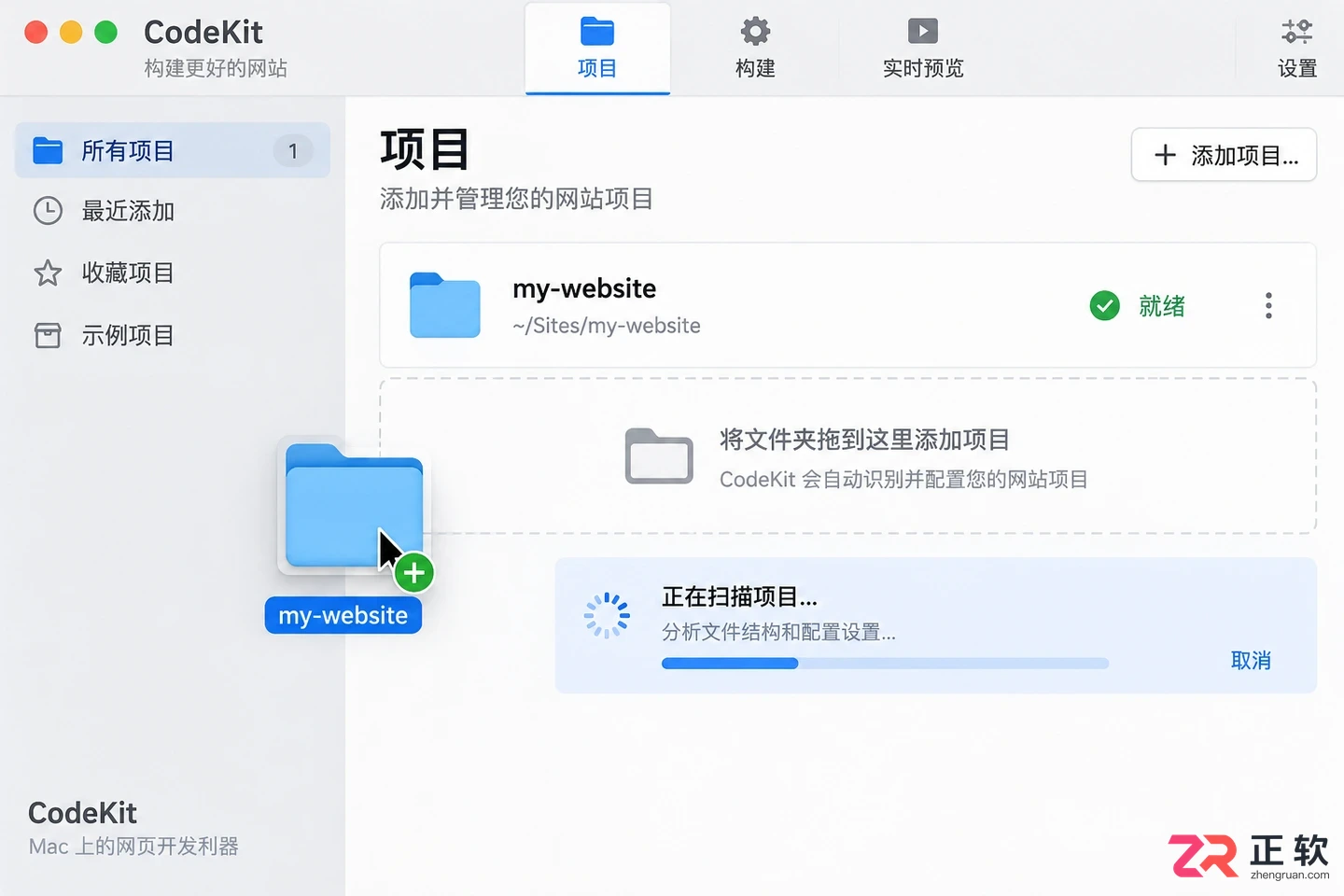Image resolution: width=1344 pixels, height=896 pixels.
Task: Click the dragged my-website folder thumbnail
Action: point(354,507)
